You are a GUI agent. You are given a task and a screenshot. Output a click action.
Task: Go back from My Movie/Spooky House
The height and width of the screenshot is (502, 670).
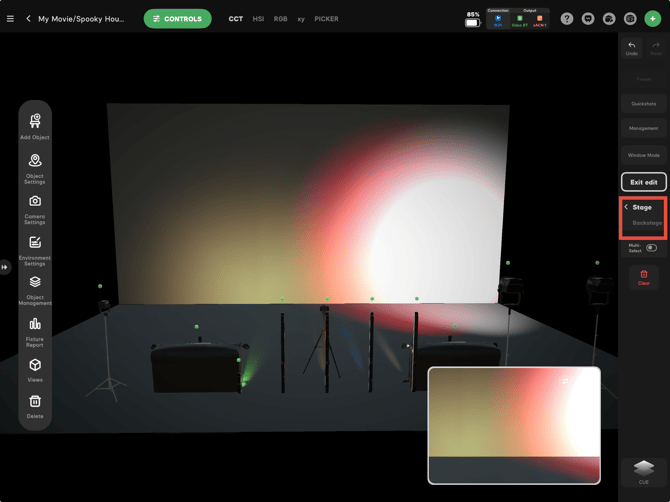click(x=28, y=19)
